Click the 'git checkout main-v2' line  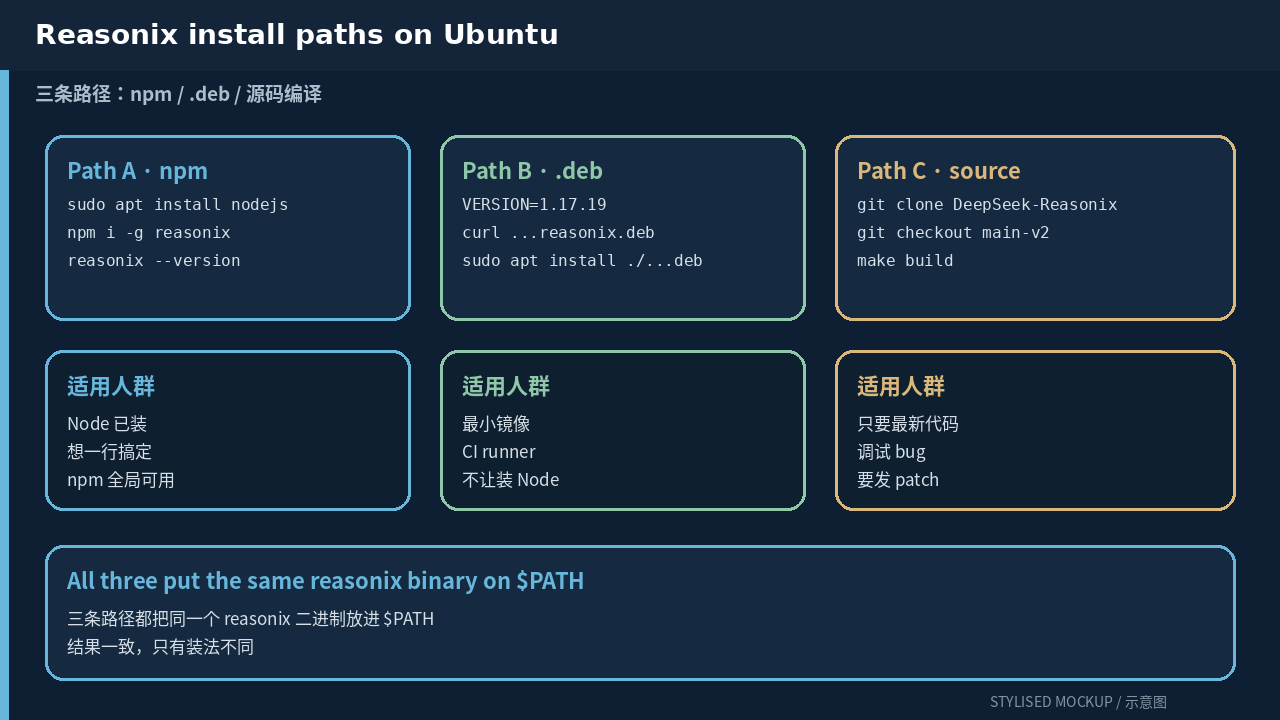[953, 233]
